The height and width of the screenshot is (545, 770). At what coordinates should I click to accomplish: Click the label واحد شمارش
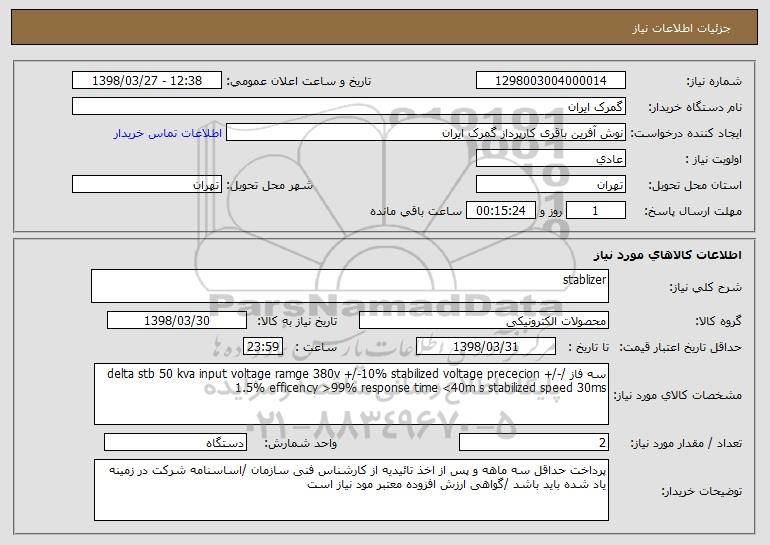click(x=301, y=443)
